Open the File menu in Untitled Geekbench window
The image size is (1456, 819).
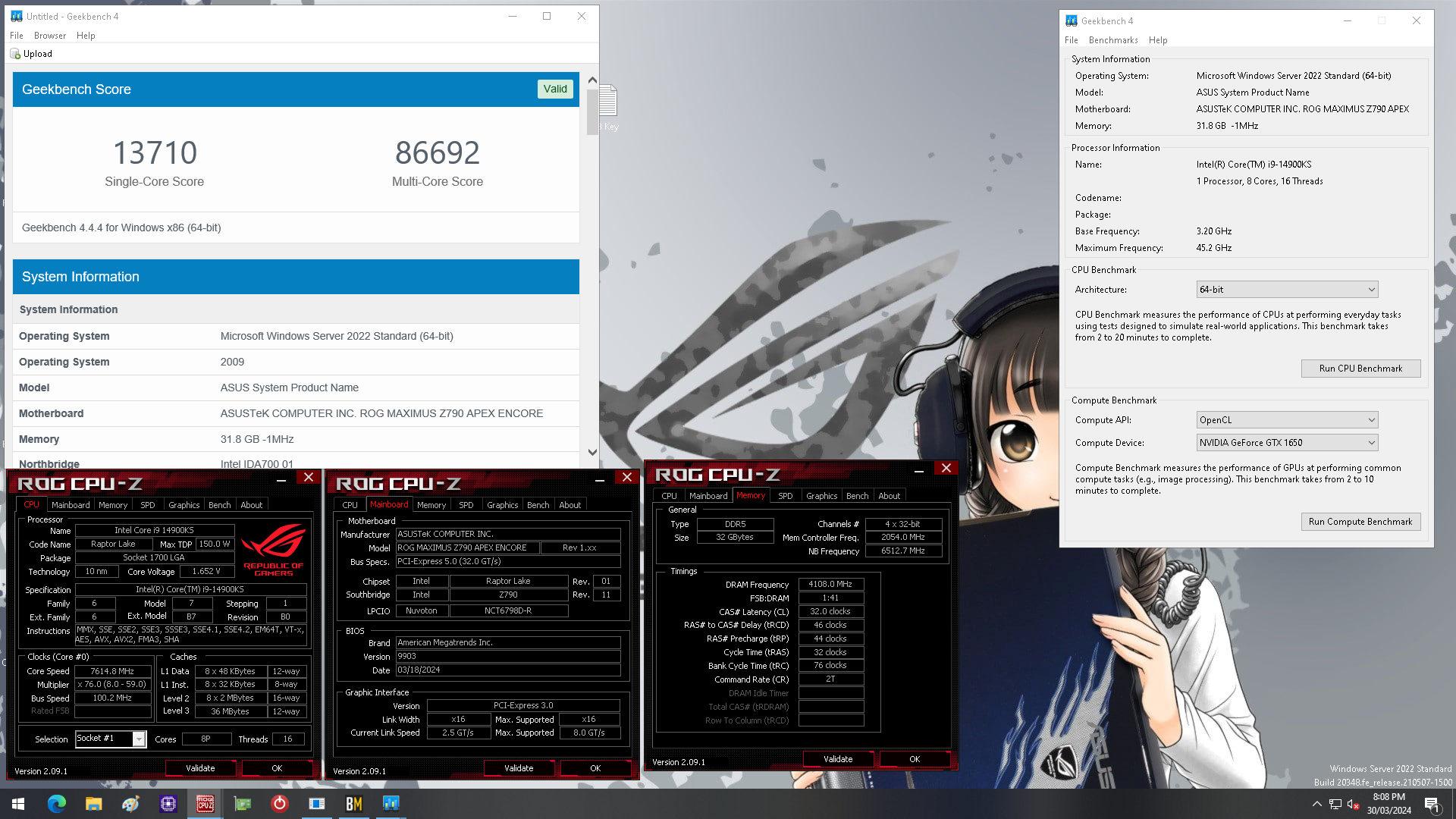pos(17,36)
